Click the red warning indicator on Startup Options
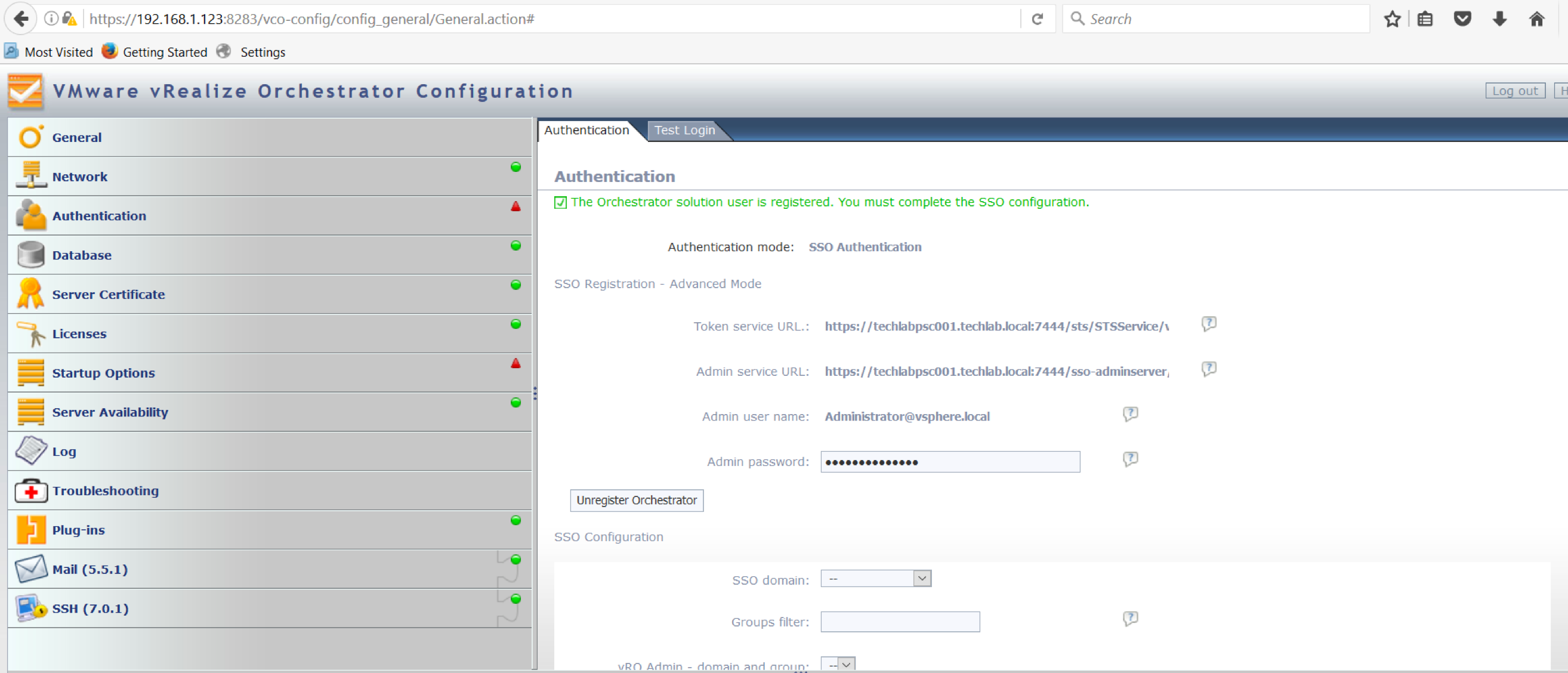 [516, 363]
